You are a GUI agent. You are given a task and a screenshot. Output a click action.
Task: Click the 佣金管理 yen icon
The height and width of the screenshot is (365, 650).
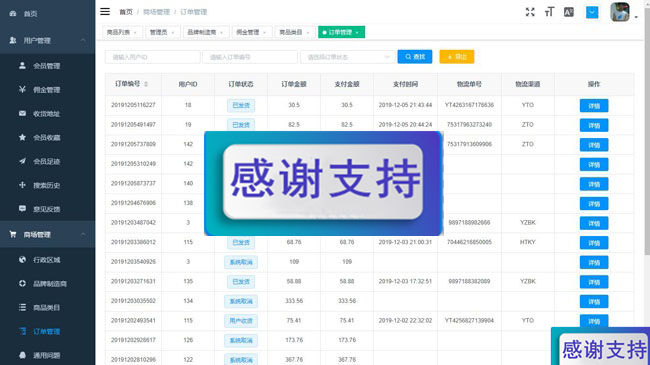pos(22,89)
